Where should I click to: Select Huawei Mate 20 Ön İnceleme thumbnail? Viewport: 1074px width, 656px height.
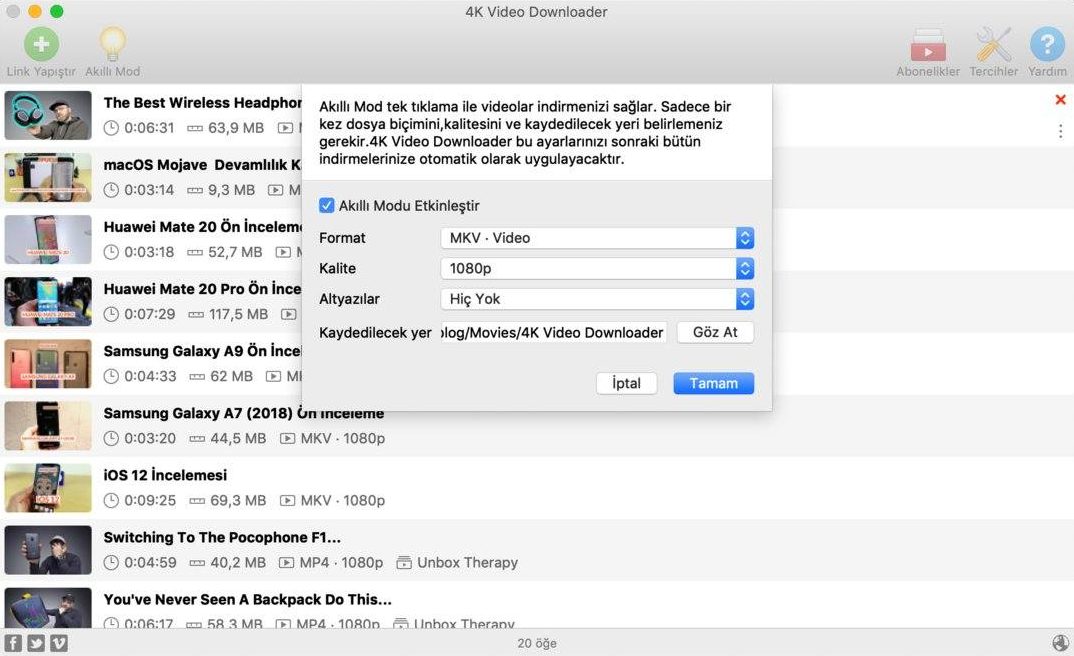48,240
